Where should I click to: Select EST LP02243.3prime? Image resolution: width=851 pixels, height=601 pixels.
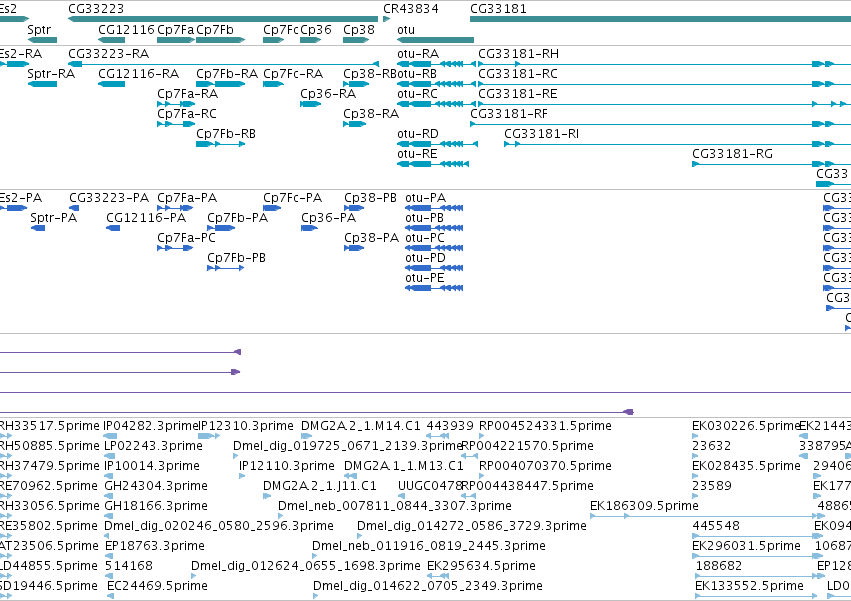(x=109, y=456)
